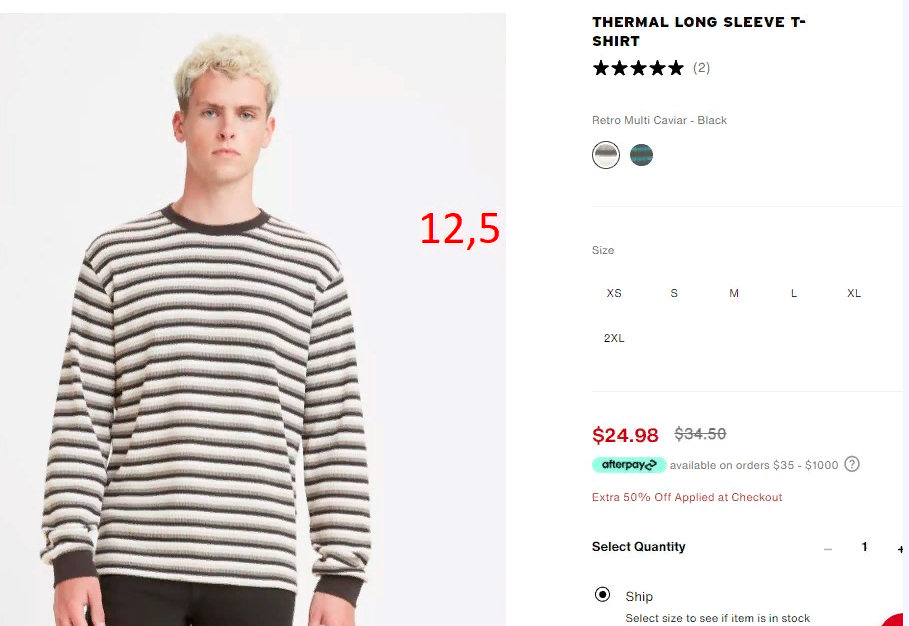Select the Ship radio option

602,595
